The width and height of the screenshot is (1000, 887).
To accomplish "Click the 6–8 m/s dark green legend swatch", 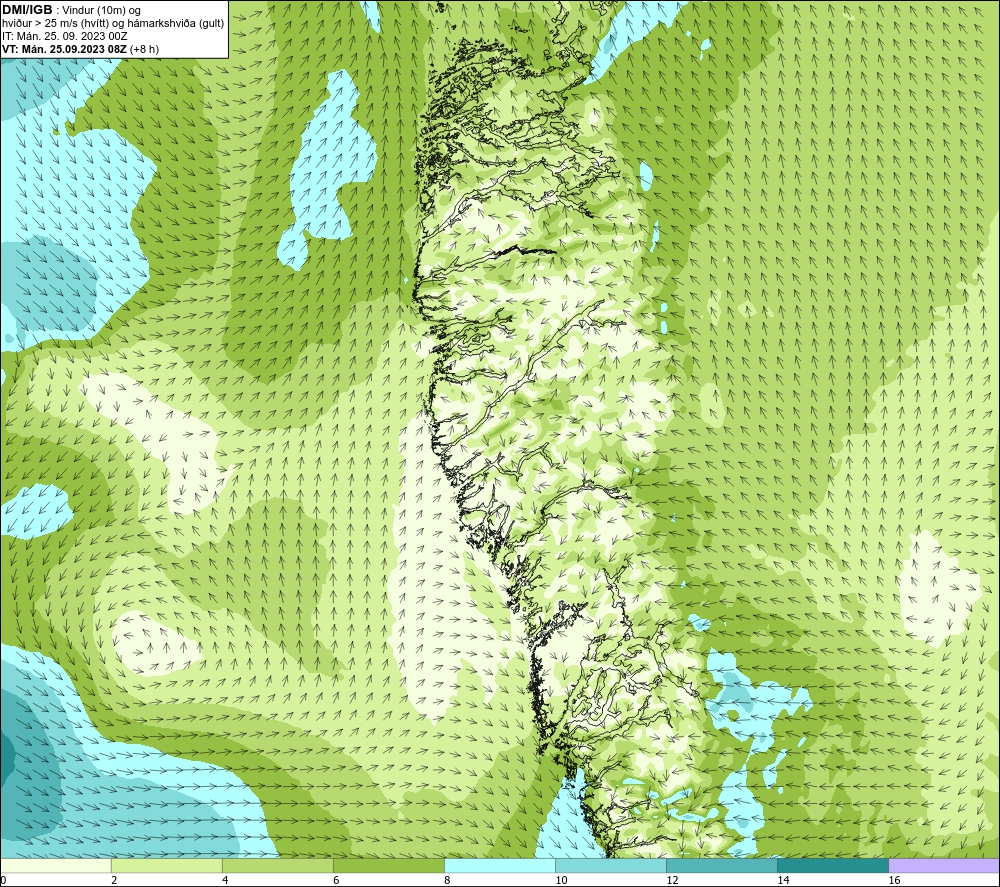I will coord(388,865).
